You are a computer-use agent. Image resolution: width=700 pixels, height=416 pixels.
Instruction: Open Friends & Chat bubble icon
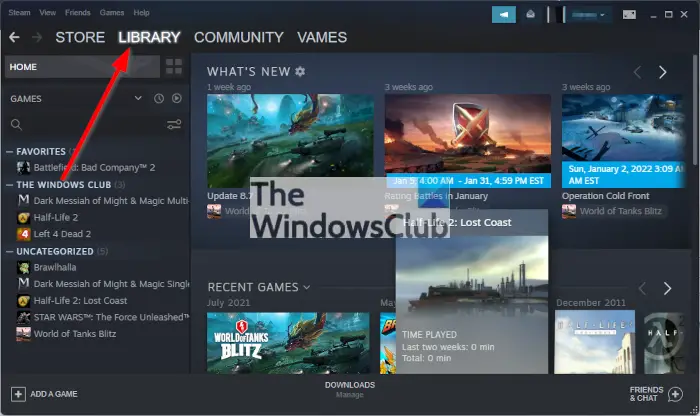(x=675, y=394)
